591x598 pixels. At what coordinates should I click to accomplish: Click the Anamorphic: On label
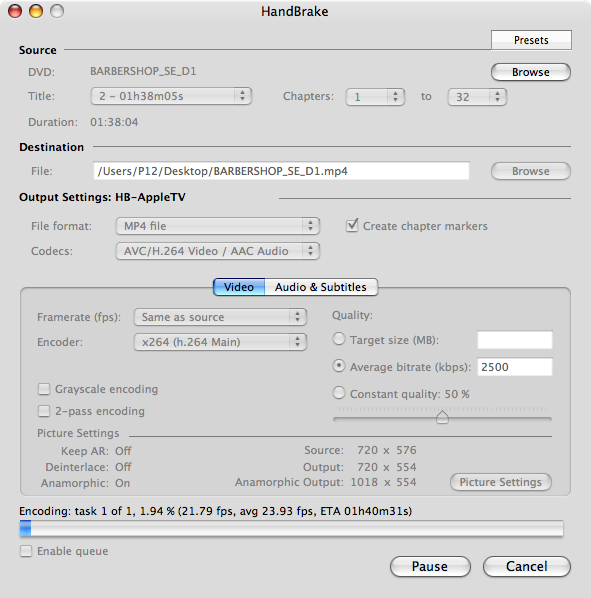86,483
